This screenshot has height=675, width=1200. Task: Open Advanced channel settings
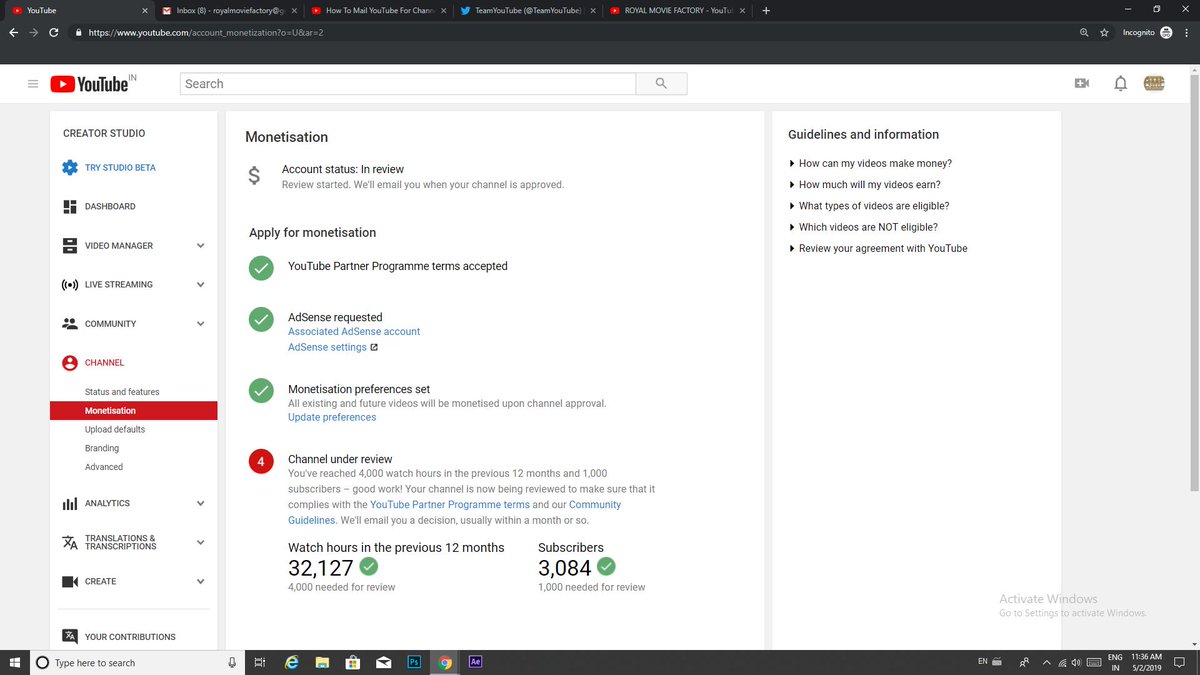104,467
